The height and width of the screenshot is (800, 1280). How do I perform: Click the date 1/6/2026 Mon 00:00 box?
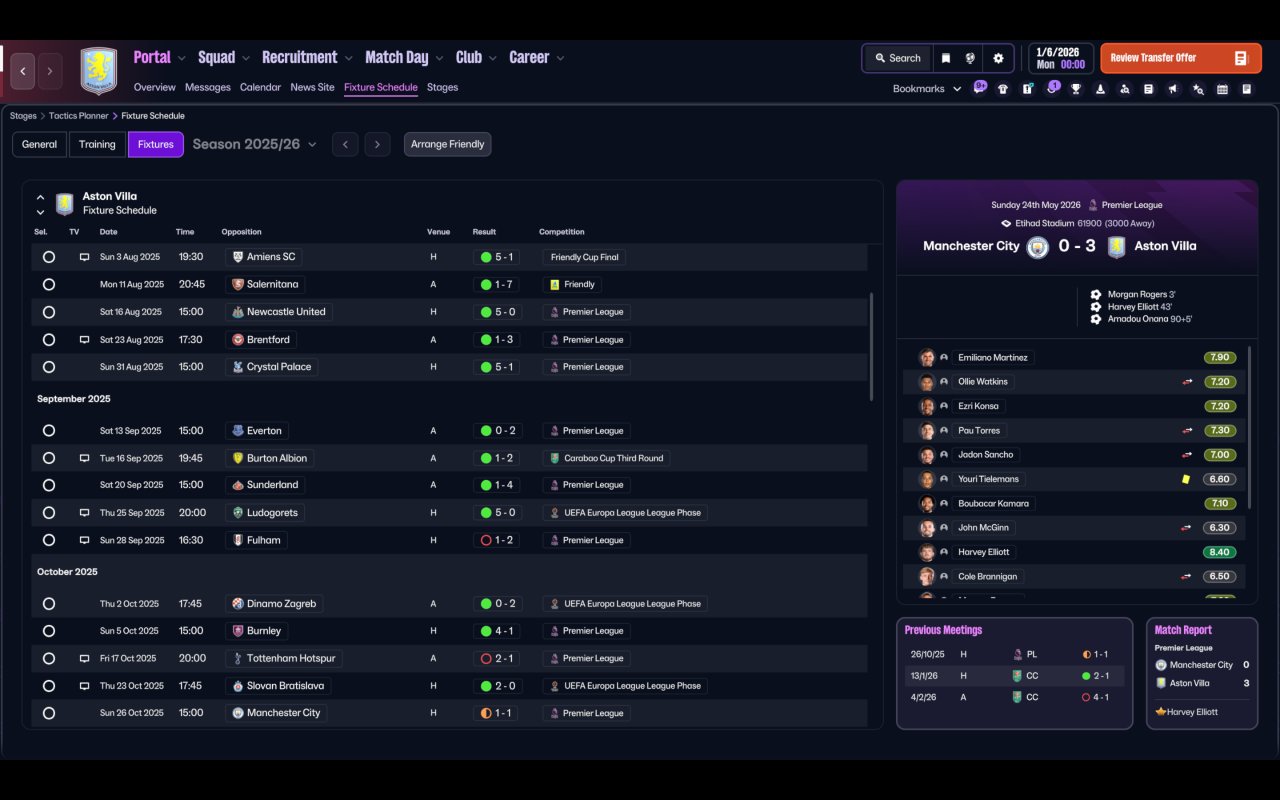(x=1060, y=58)
